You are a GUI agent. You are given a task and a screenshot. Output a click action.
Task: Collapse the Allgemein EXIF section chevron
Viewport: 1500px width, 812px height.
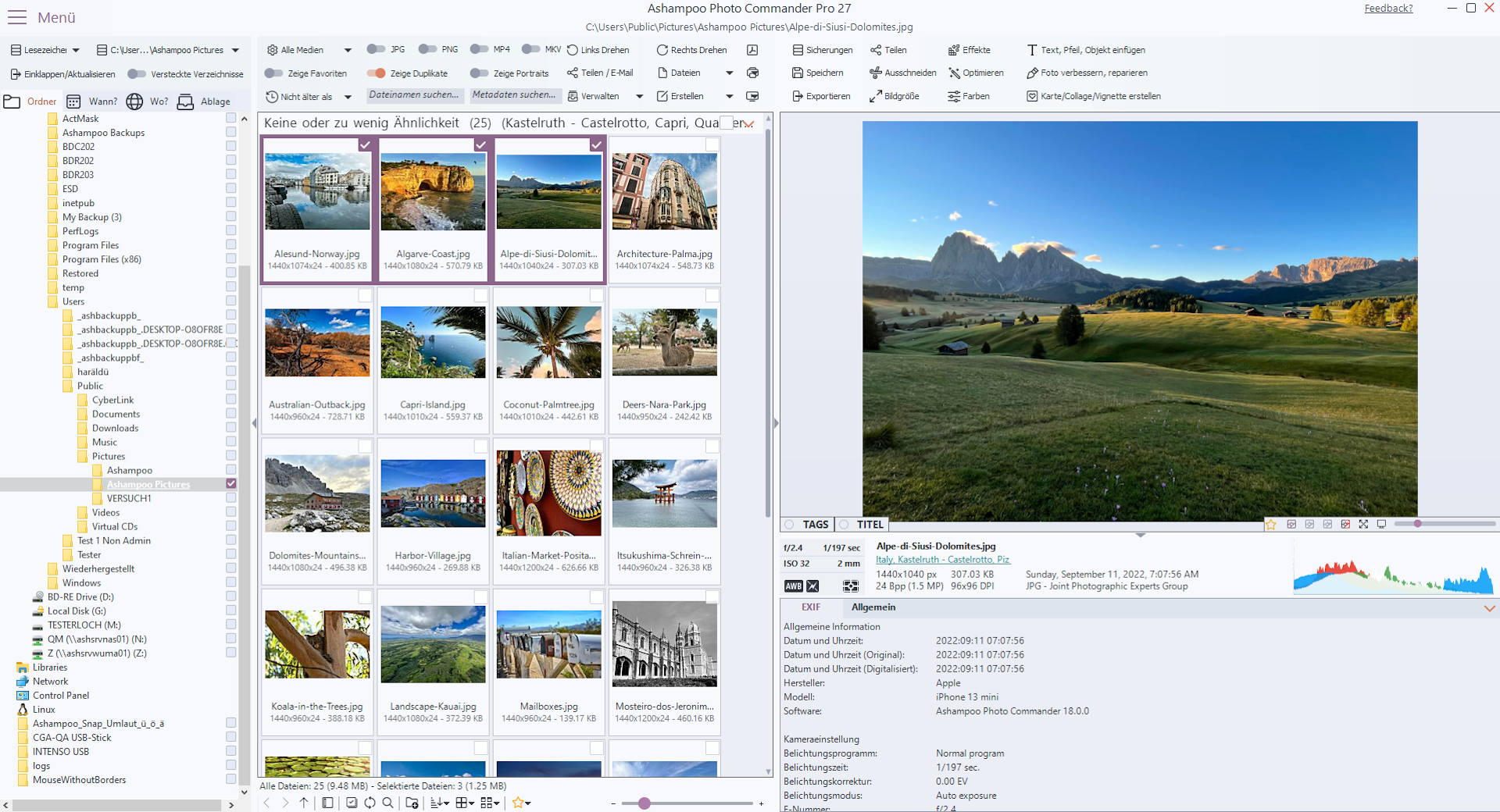coord(1489,607)
